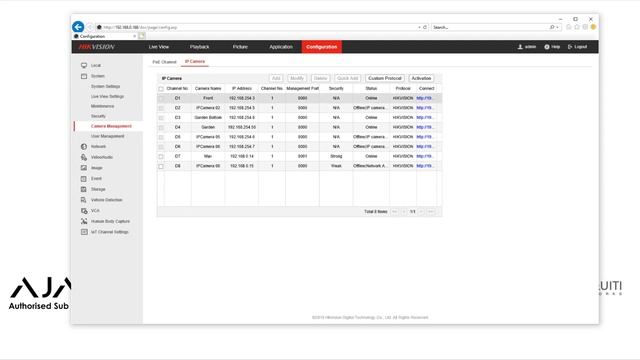Open System Settings in sidebar
Viewport: 640px width, 360px height.
coord(105,87)
